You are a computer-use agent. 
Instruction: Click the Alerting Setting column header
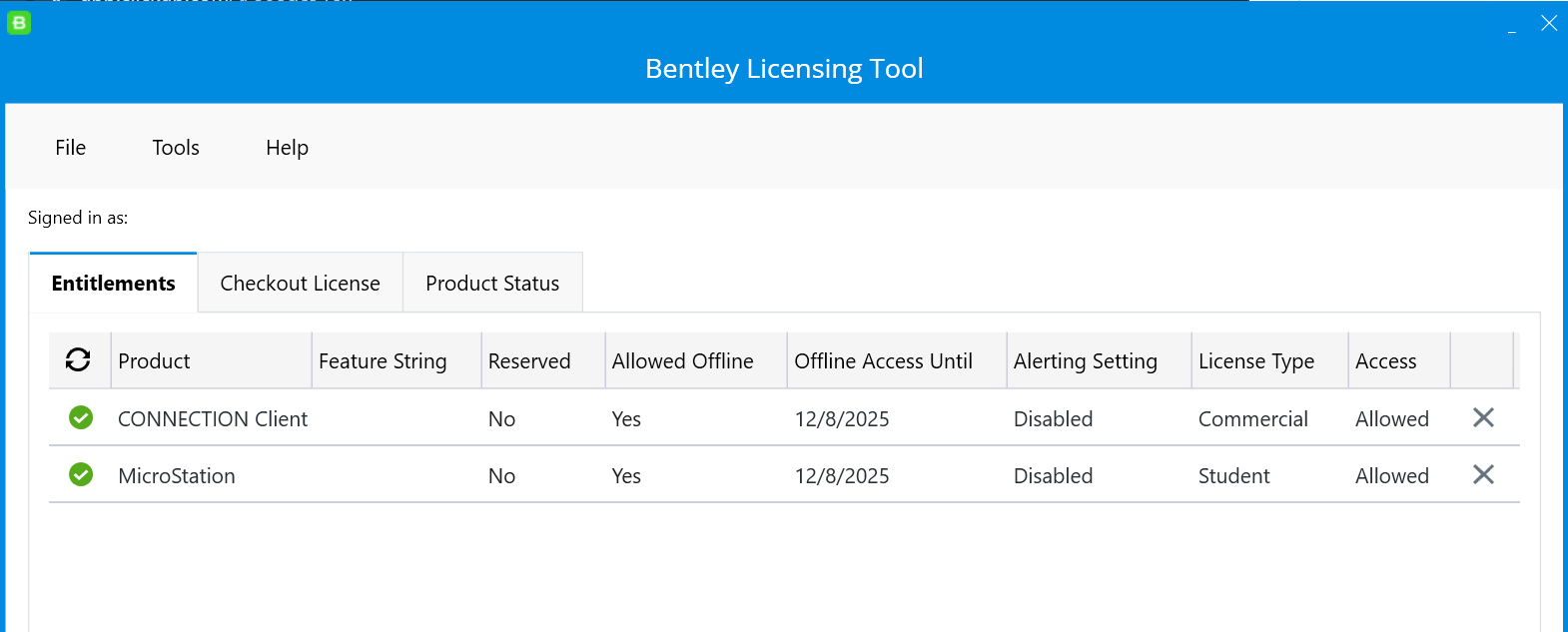click(x=1085, y=361)
